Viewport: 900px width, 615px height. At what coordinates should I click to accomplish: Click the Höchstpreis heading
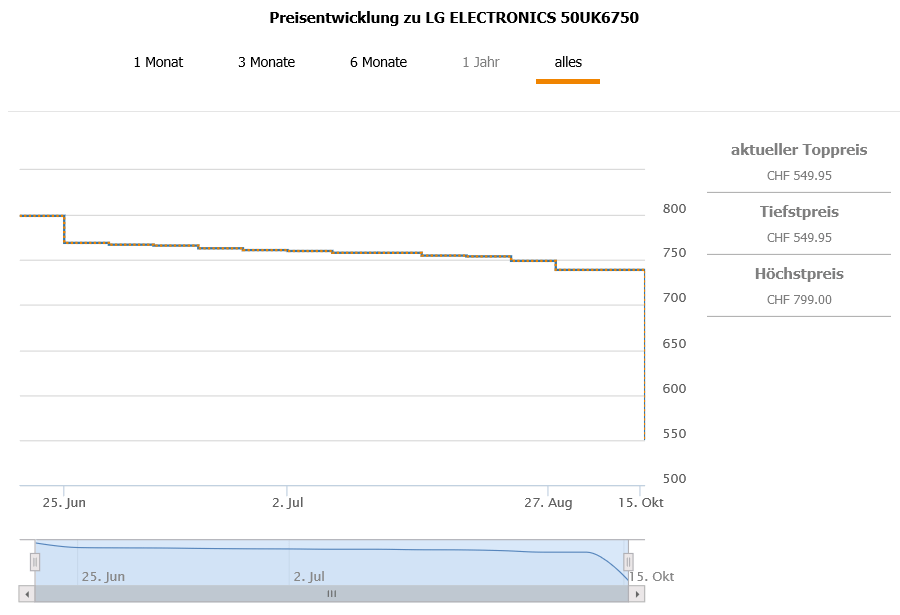click(x=799, y=274)
